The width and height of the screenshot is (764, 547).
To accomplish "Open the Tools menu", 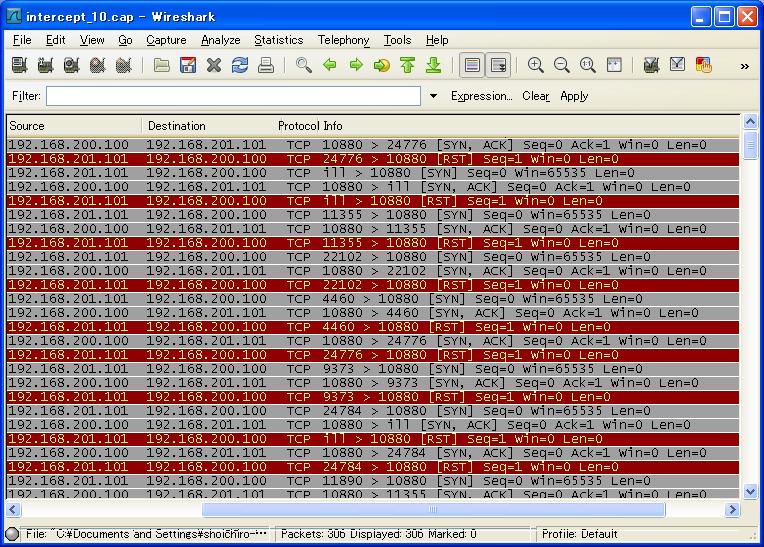I will click(397, 40).
